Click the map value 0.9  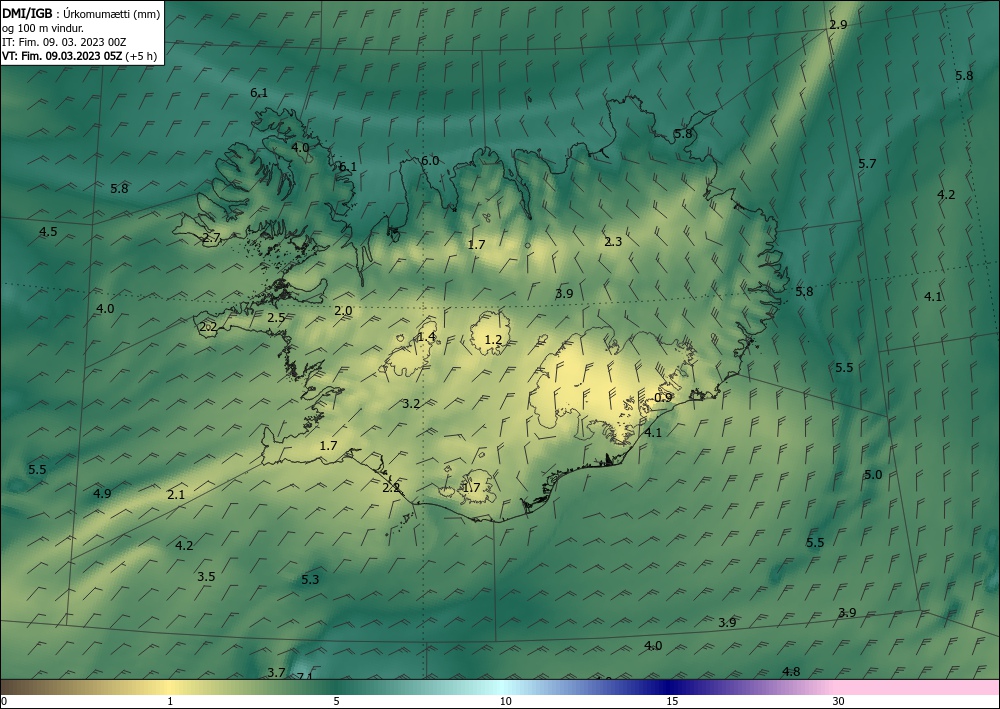[663, 397]
